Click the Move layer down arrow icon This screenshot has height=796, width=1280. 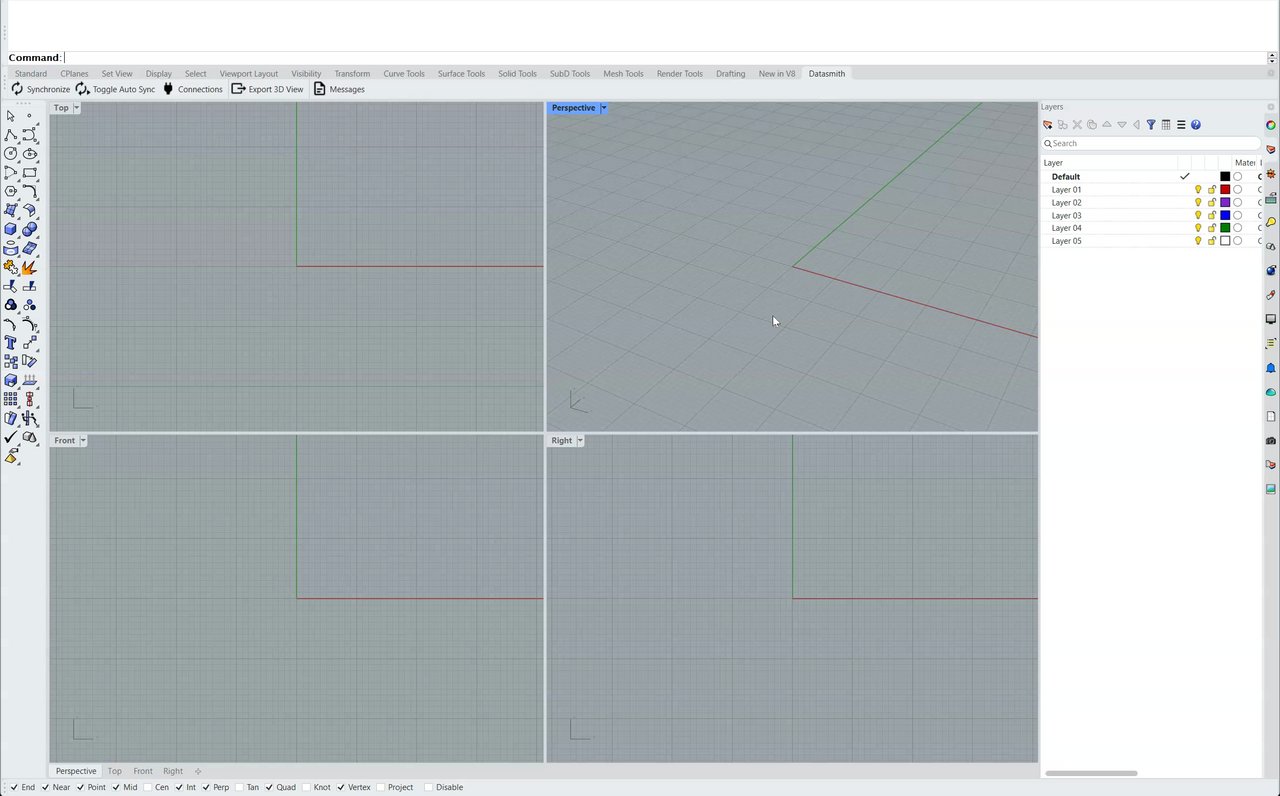pos(1122,125)
